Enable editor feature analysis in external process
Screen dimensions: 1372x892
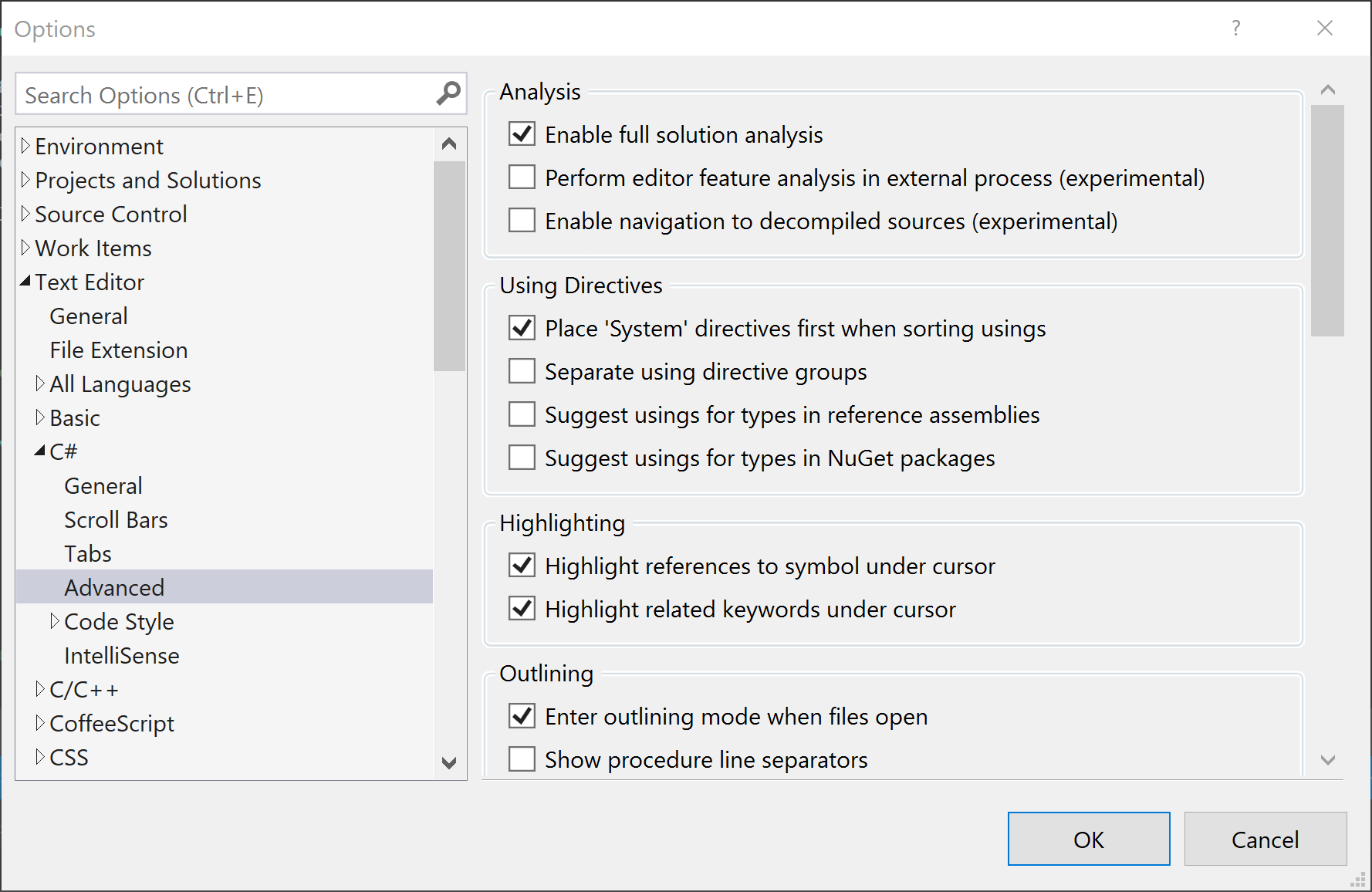(522, 177)
